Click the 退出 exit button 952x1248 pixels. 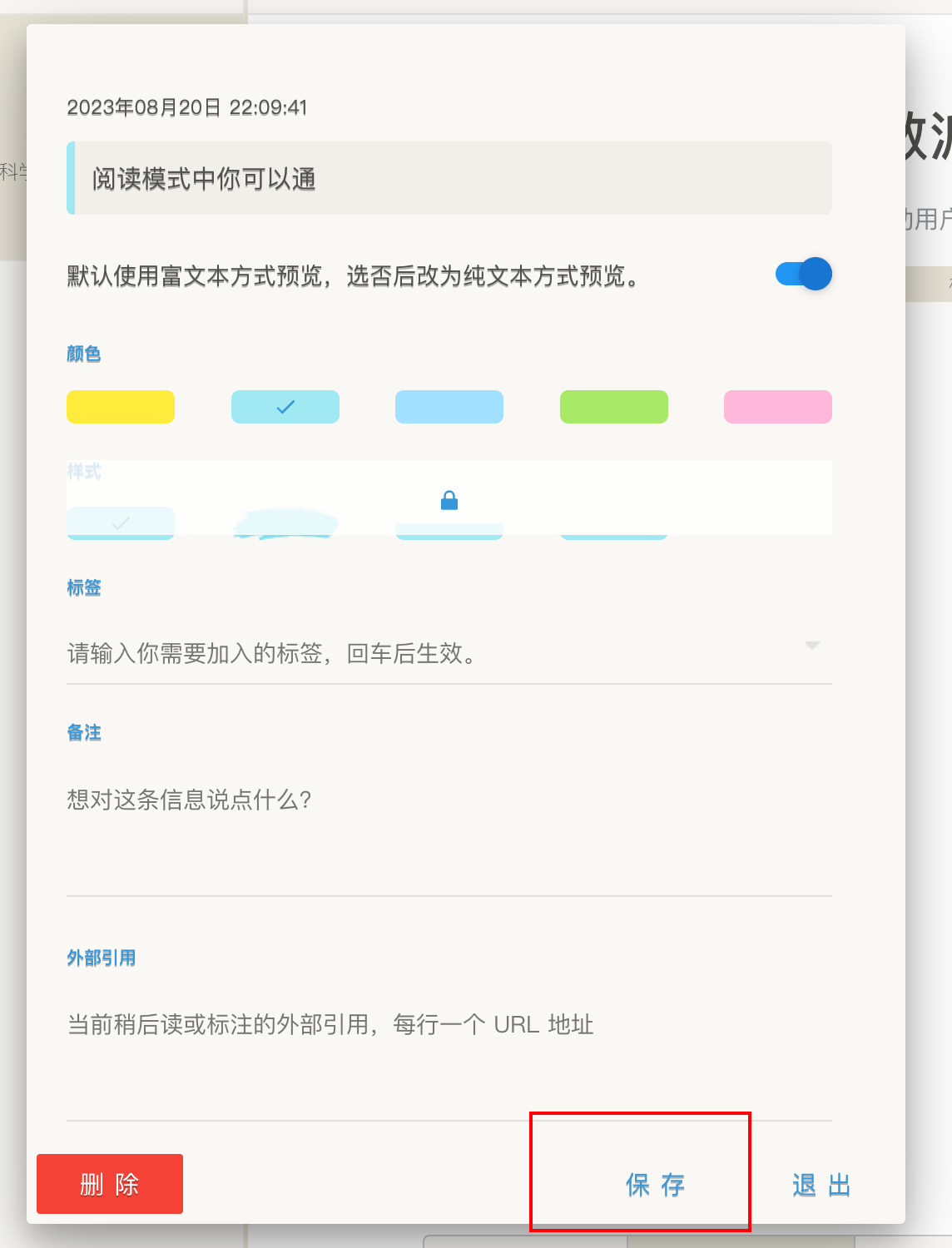pyautogui.click(x=820, y=1185)
